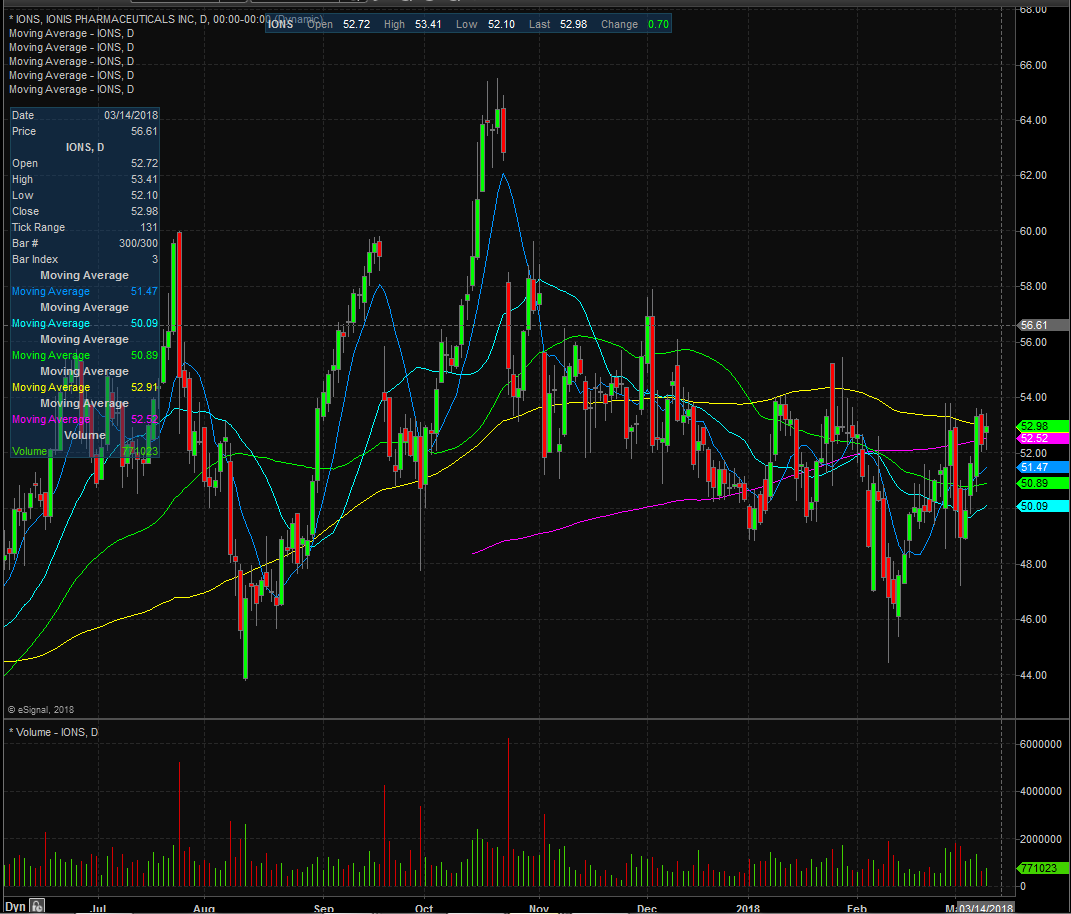Viewport: 1071px width, 914px height.
Task: Select the Tick Range 131 row
Action: click(x=85, y=227)
